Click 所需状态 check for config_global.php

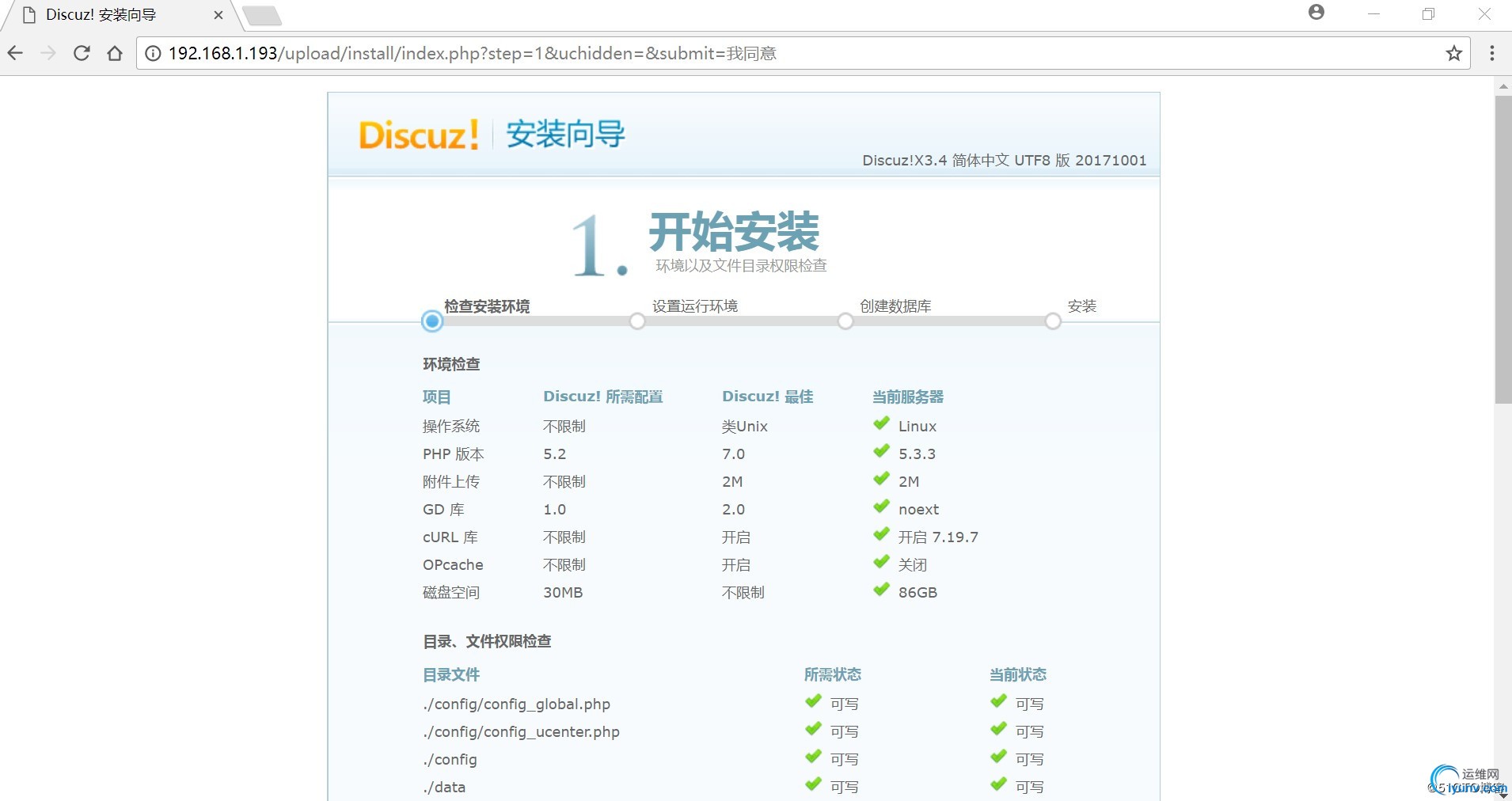813,701
